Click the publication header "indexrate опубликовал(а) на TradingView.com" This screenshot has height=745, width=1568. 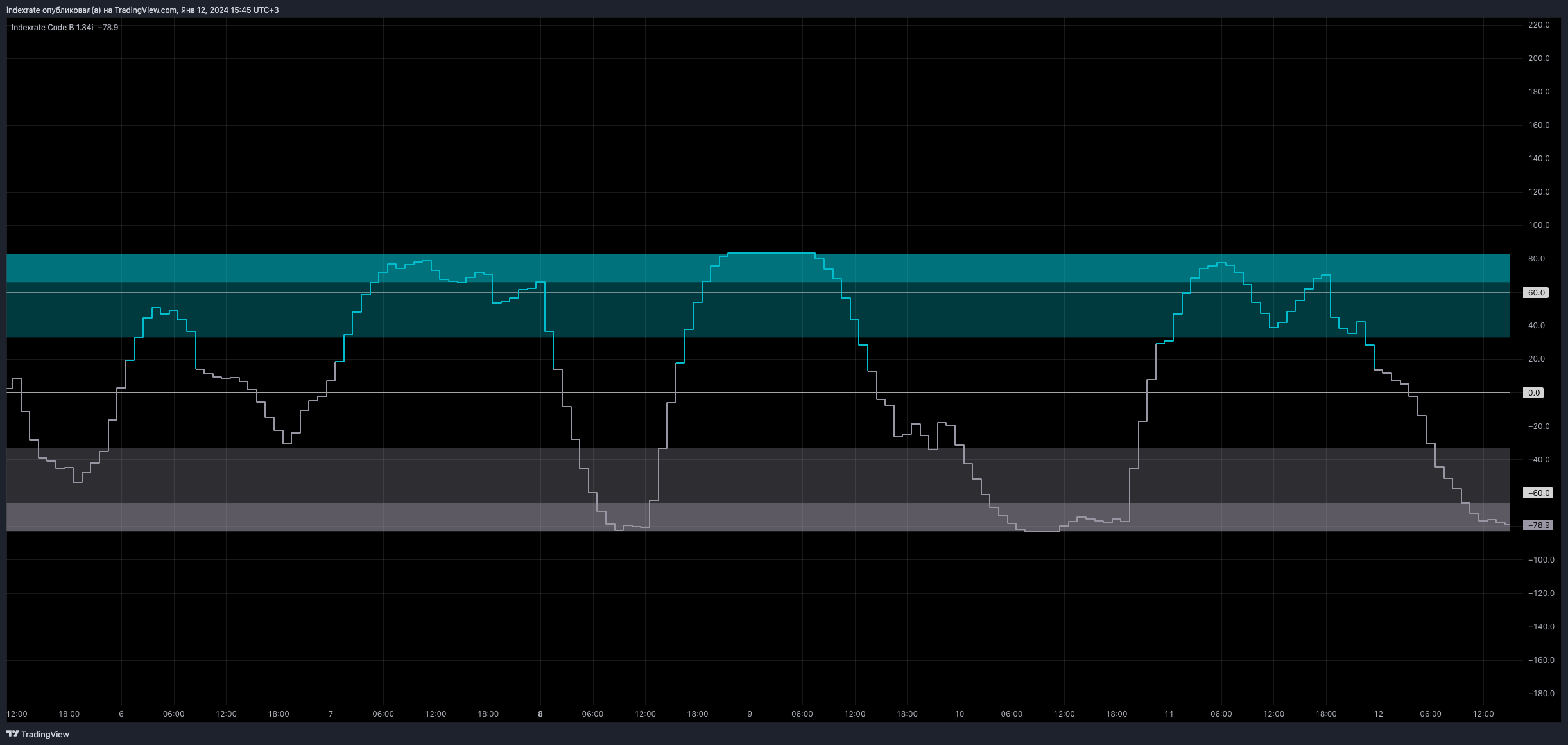92,10
